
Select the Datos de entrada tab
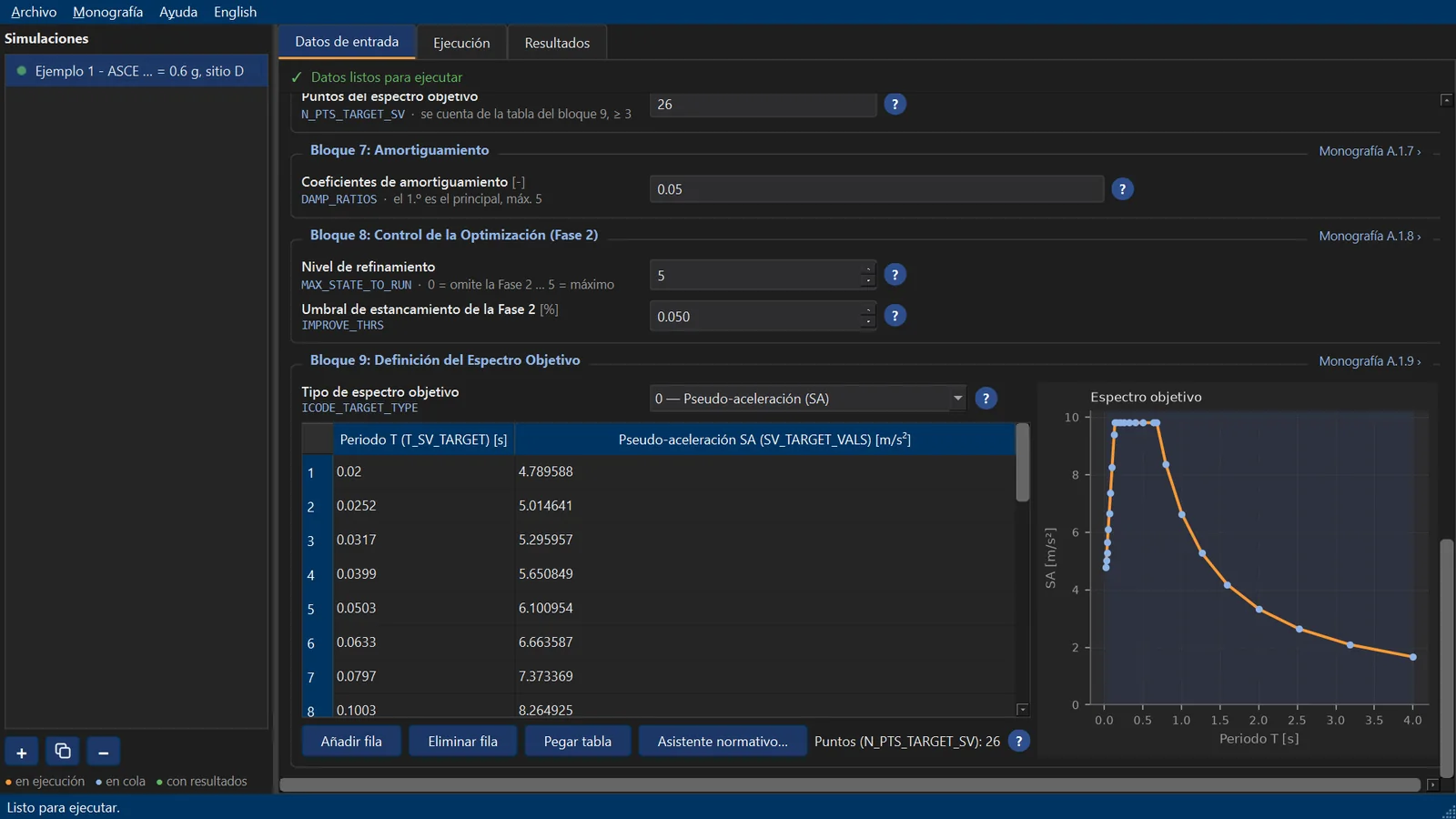coord(347,42)
